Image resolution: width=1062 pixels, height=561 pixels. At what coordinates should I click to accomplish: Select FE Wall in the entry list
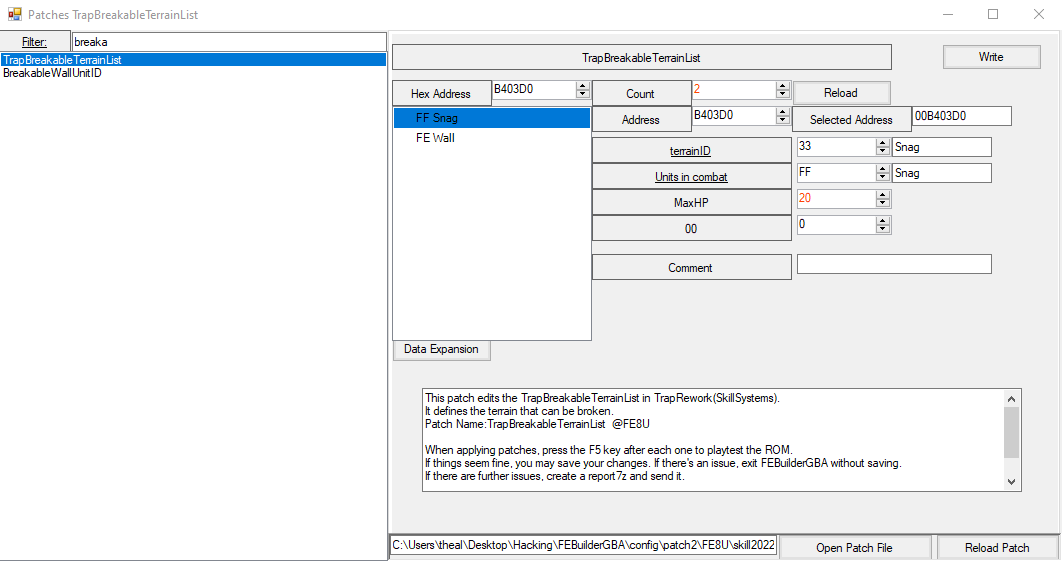point(435,138)
